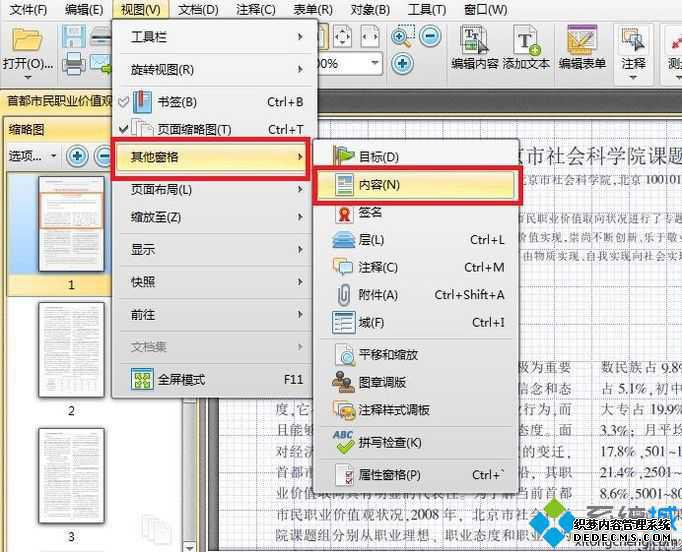This screenshot has width=682, height=552.
Task: Expand the 缩放至(Z) submenu
Action: [x=214, y=217]
